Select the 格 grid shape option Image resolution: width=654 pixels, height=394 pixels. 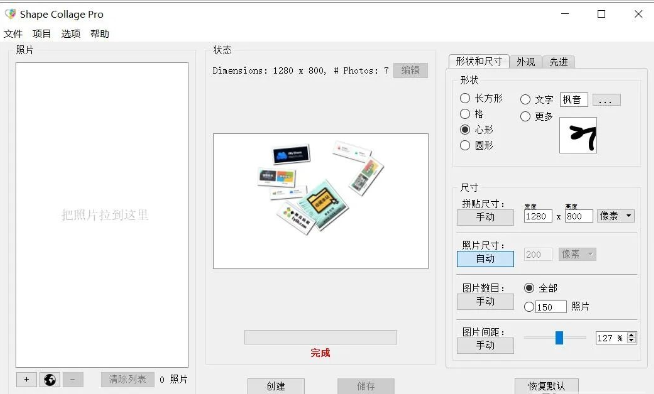point(465,113)
